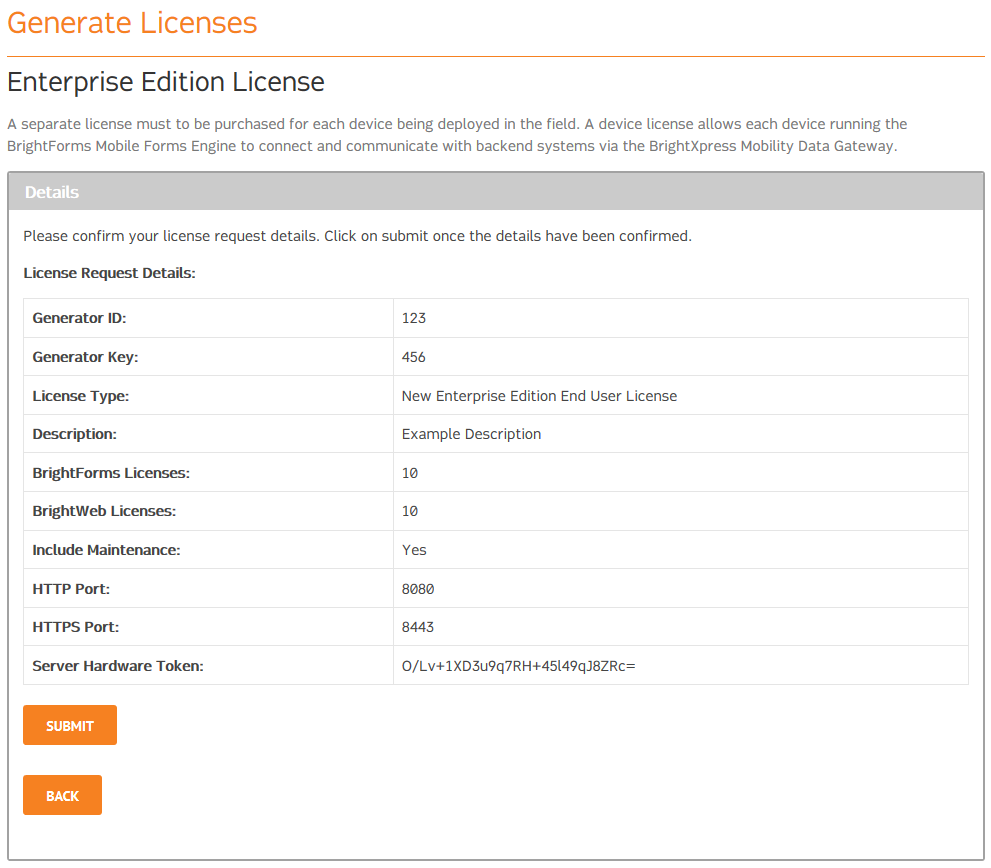Screen dimensions: 991x868
Task: Click the Server Hardware Token value string
Action: (x=518, y=666)
